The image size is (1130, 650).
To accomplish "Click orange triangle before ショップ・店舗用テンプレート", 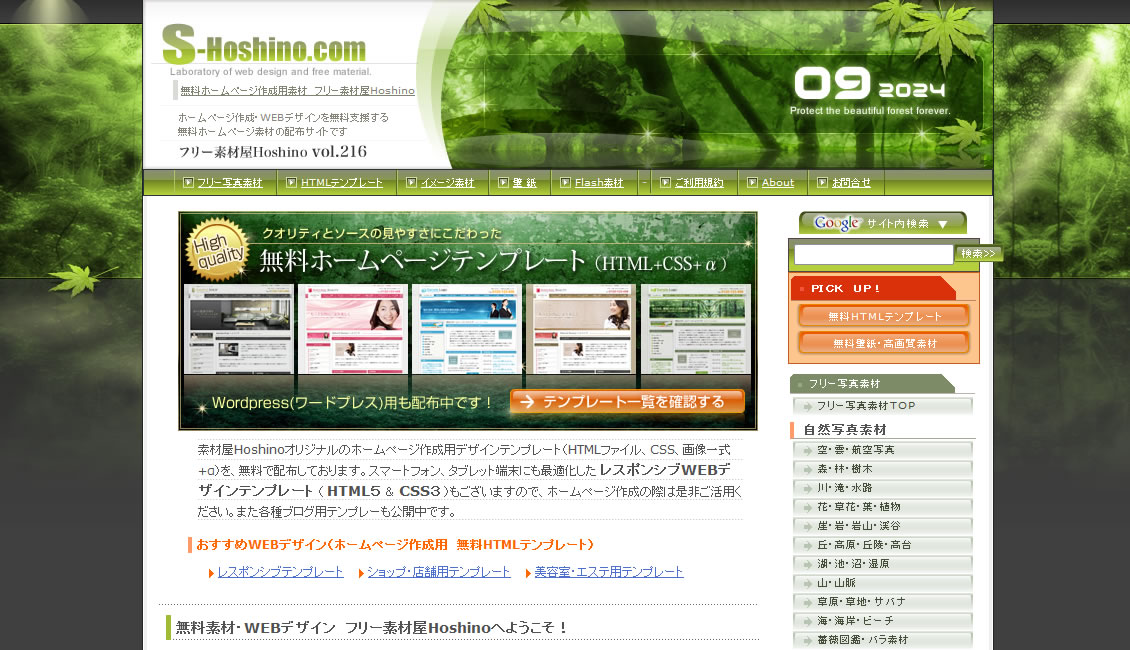I will tap(361, 573).
